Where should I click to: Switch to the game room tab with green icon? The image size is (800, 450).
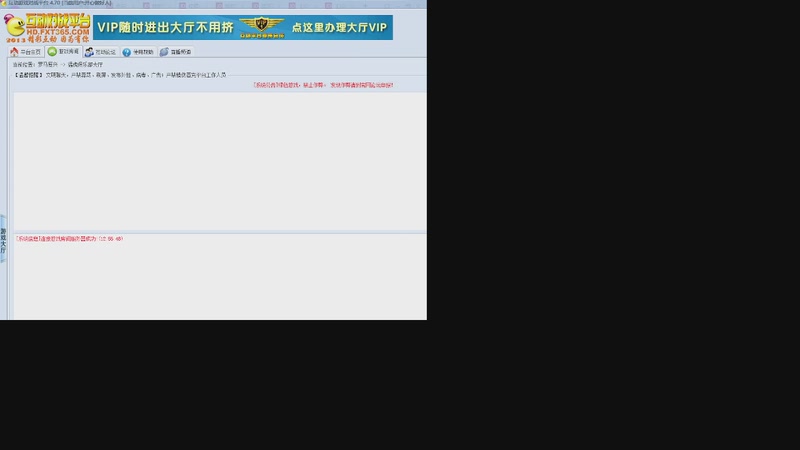click(64, 52)
